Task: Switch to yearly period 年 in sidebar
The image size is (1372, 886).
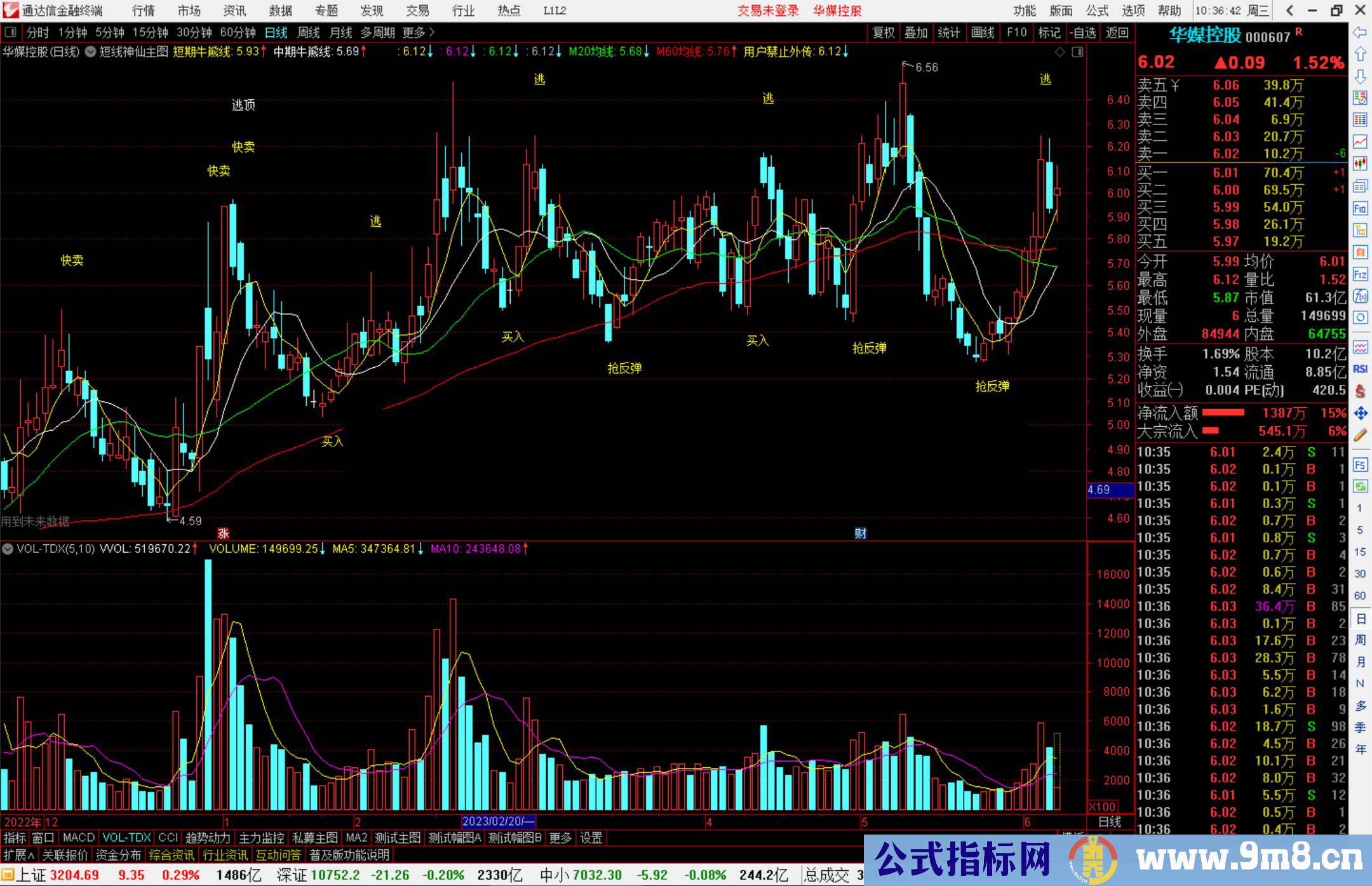Action: pyautogui.click(x=1361, y=749)
